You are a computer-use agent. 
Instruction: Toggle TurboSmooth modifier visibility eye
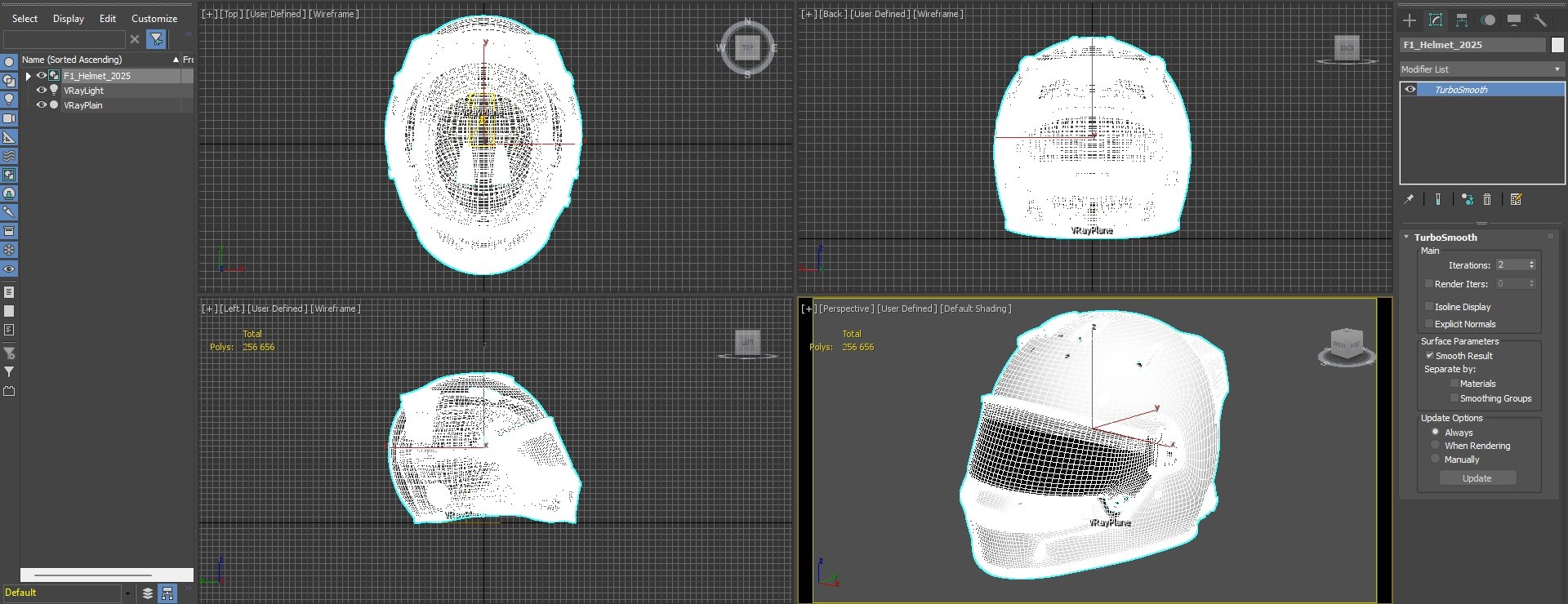(x=1410, y=90)
